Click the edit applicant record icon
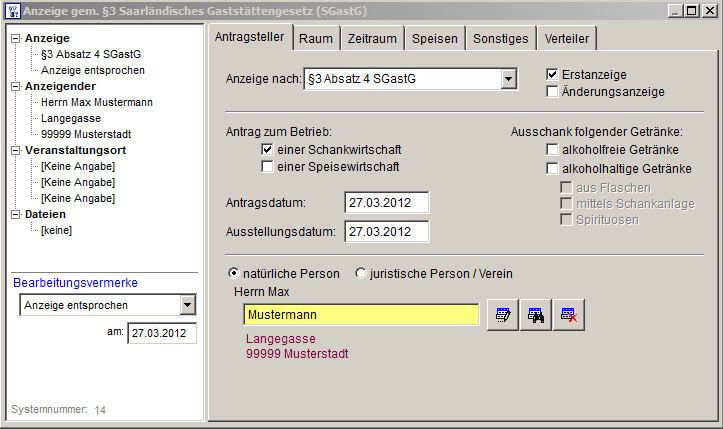 (x=503, y=315)
